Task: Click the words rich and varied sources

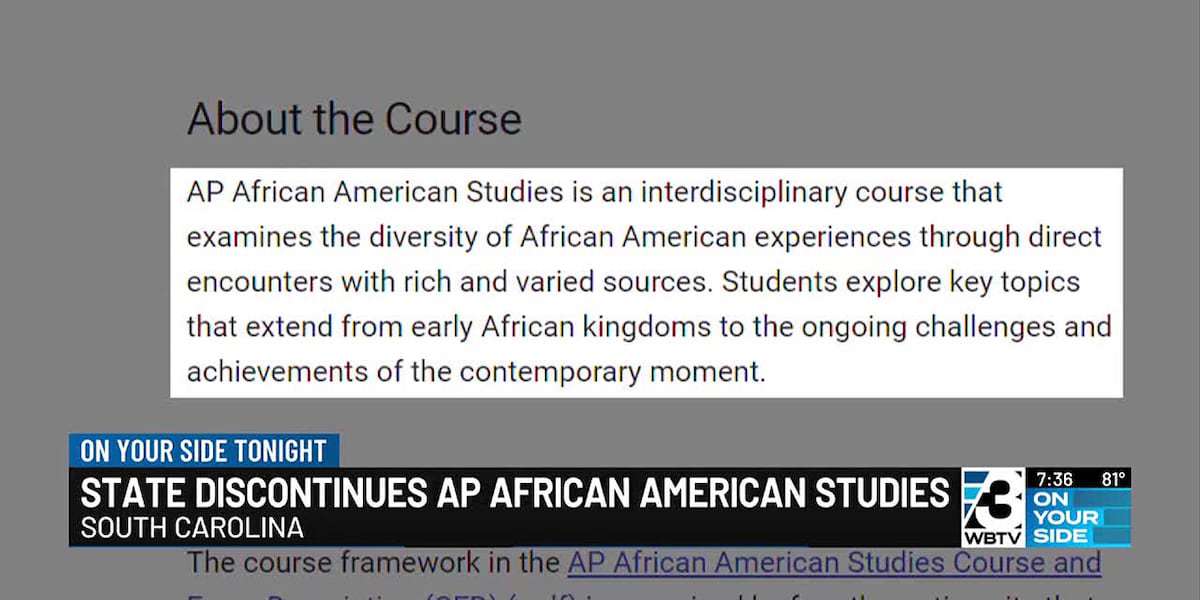Action: [555, 281]
